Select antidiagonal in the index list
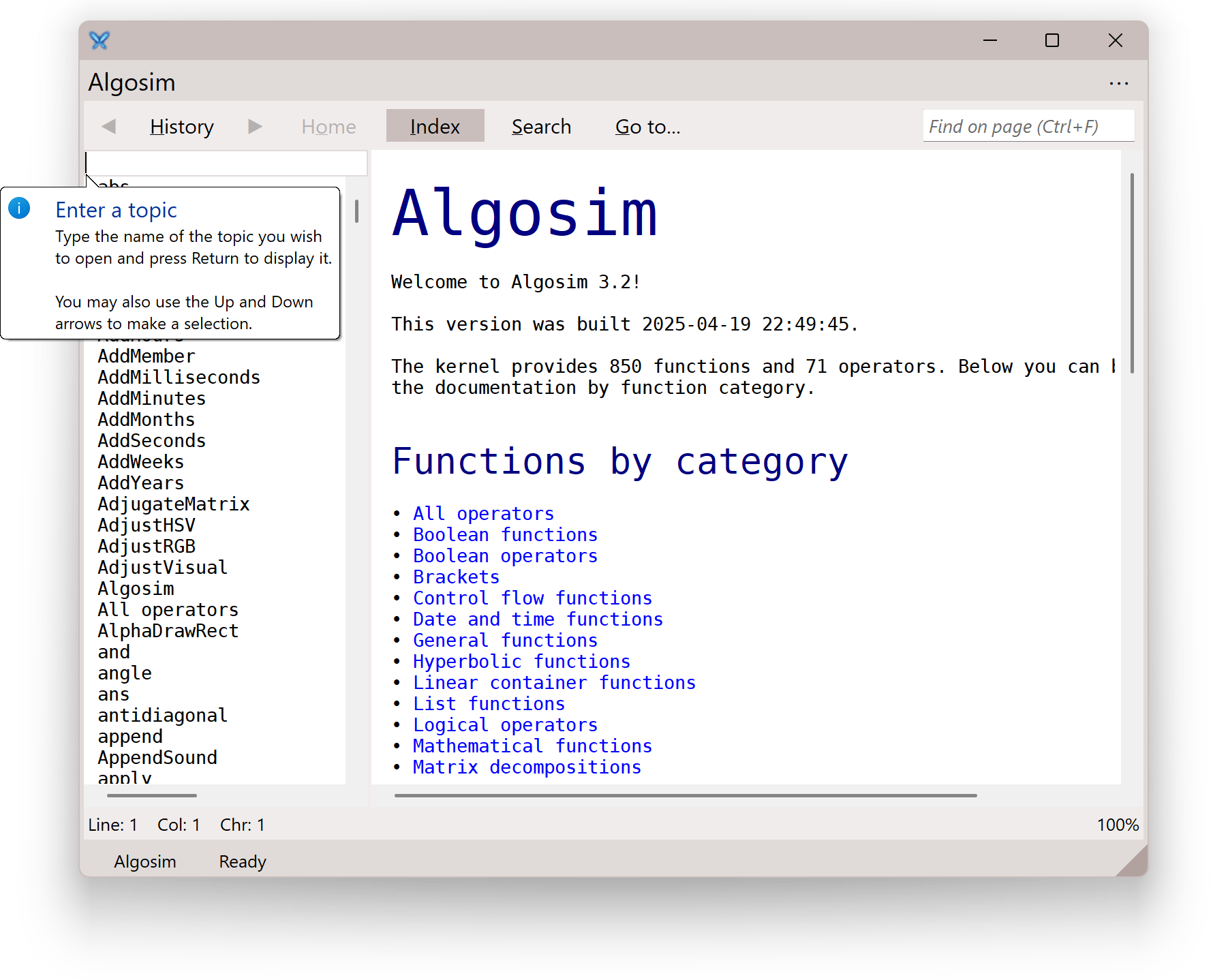 click(x=162, y=715)
